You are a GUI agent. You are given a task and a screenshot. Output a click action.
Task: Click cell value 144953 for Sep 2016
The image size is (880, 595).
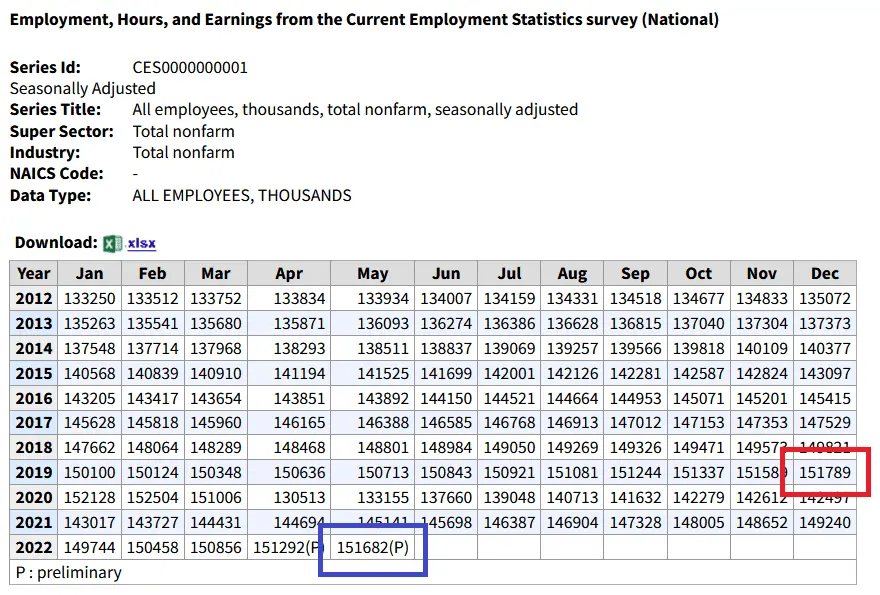[x=635, y=399]
